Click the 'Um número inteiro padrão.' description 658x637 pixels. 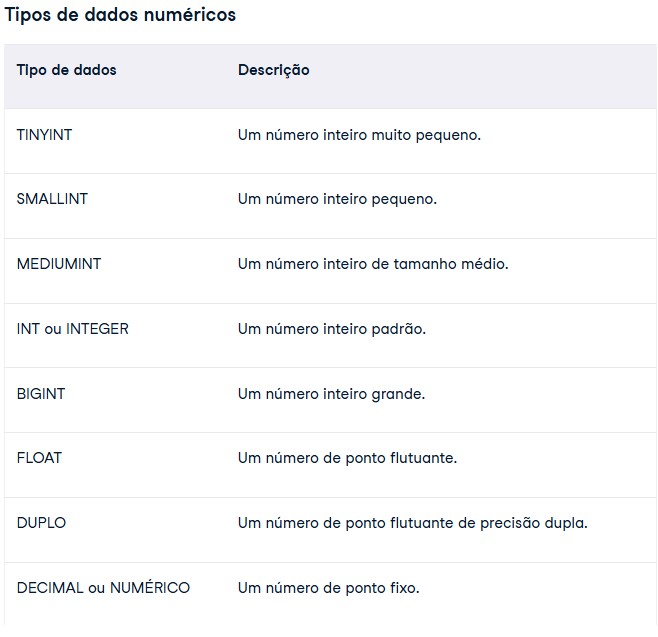[332, 328]
